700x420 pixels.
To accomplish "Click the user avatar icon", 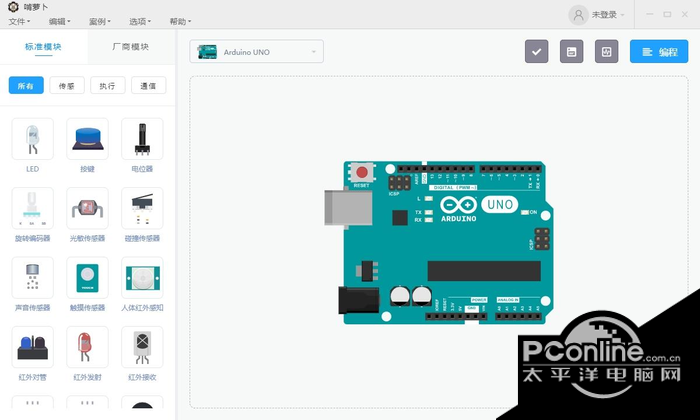I will point(579,15).
